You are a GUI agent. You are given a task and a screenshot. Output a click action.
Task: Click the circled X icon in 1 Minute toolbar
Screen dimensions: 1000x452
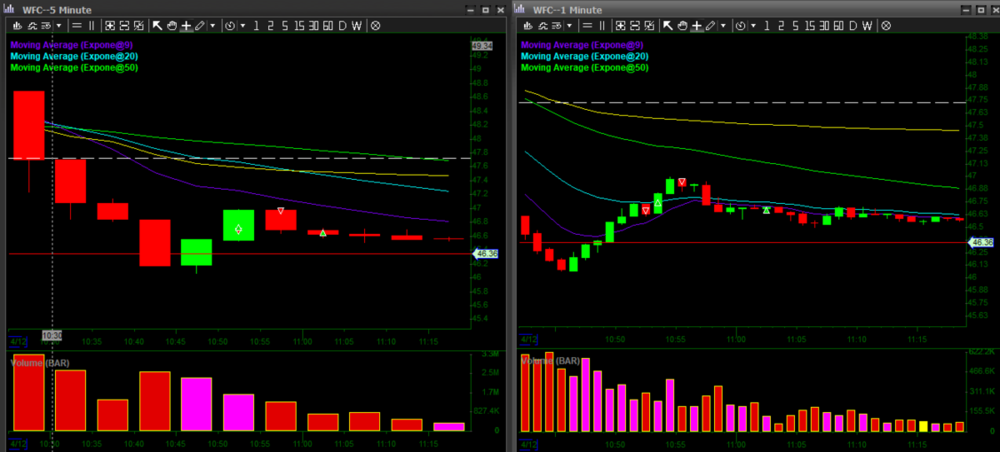(x=885, y=25)
